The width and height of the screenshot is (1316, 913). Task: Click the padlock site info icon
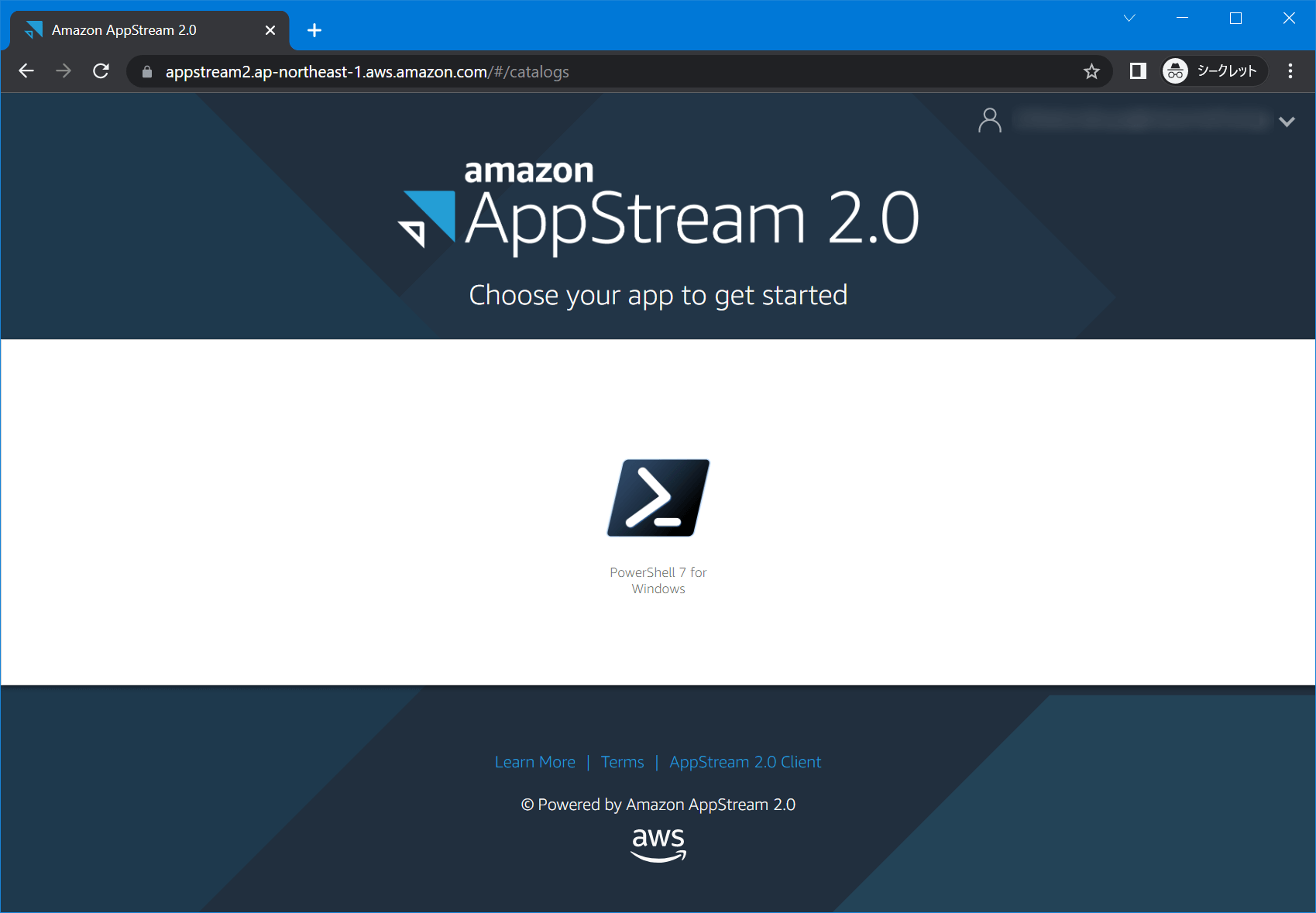[x=147, y=72]
